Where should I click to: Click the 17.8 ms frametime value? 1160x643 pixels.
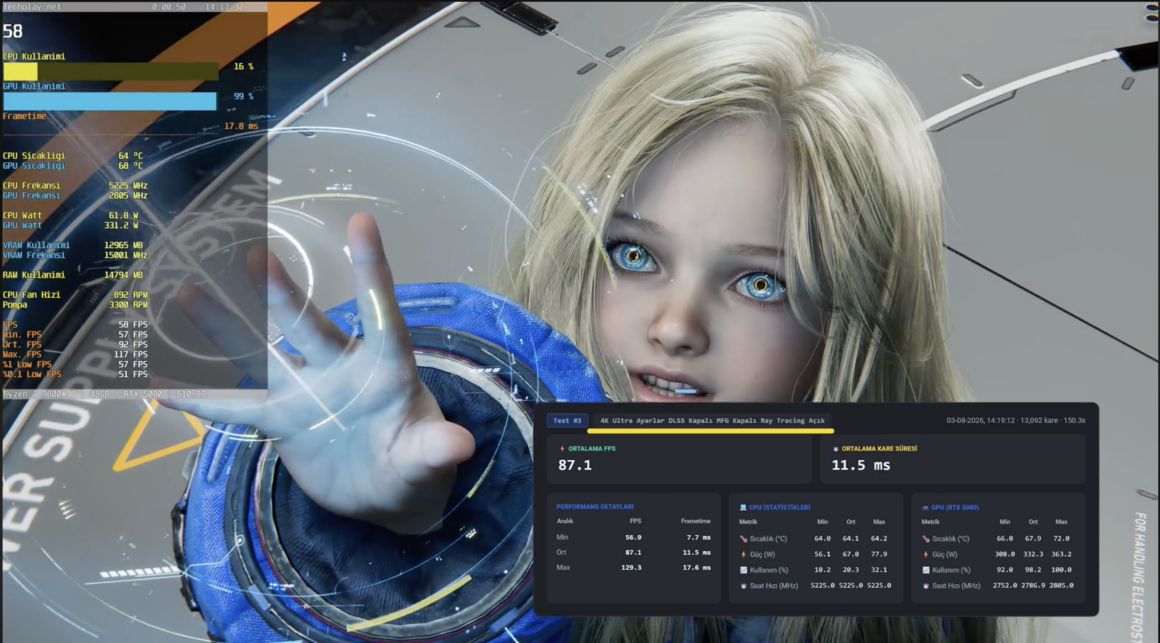[x=241, y=127]
